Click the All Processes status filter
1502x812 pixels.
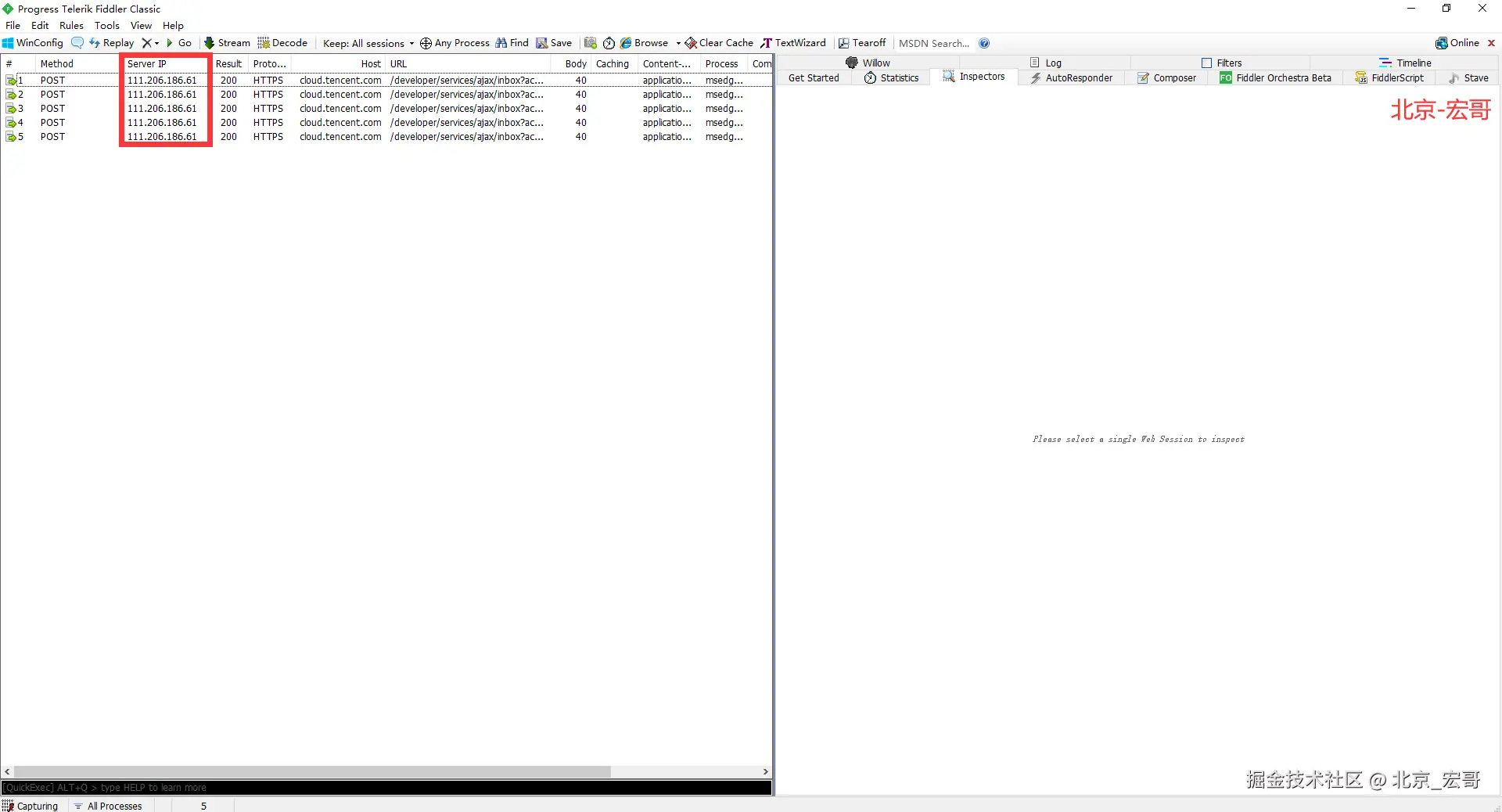tap(108, 806)
